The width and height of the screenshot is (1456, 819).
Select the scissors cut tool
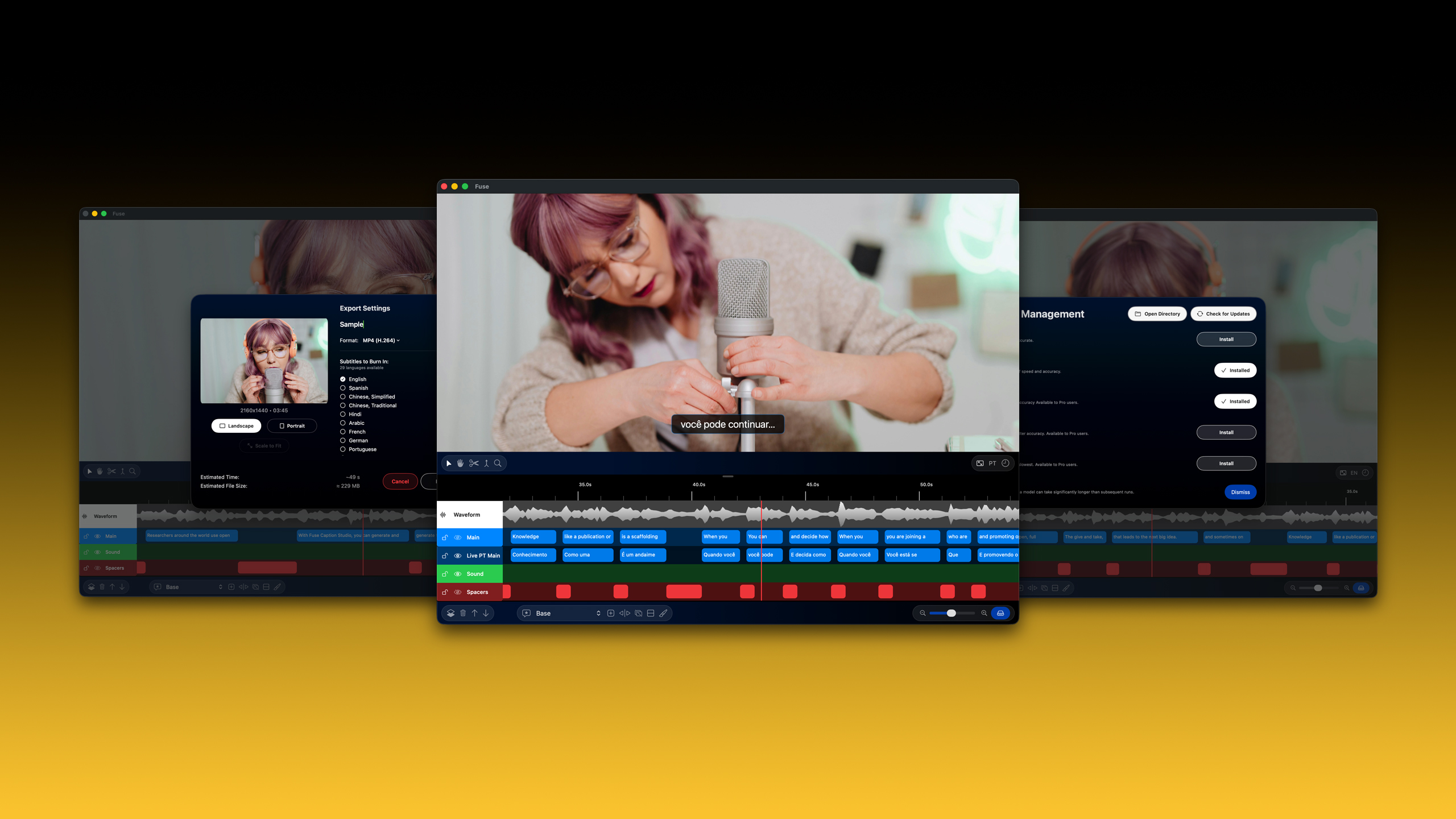[474, 463]
